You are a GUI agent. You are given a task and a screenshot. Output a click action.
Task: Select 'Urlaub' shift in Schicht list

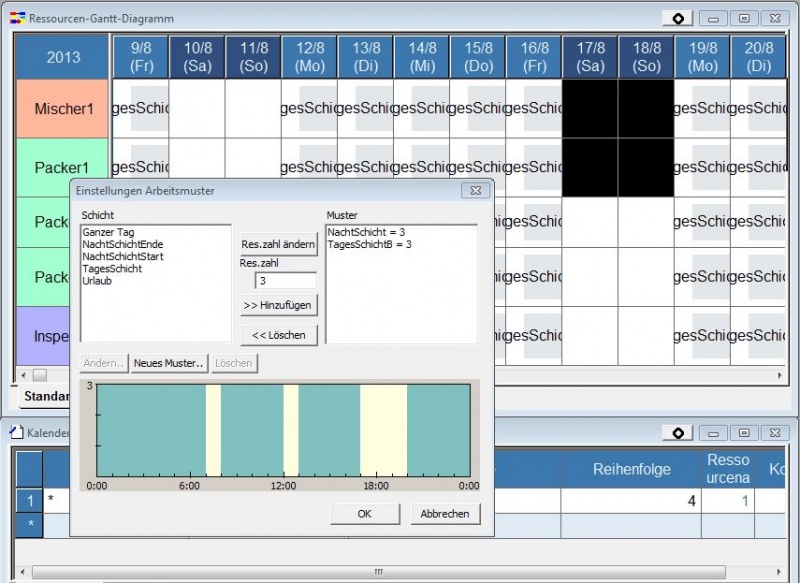point(97,281)
